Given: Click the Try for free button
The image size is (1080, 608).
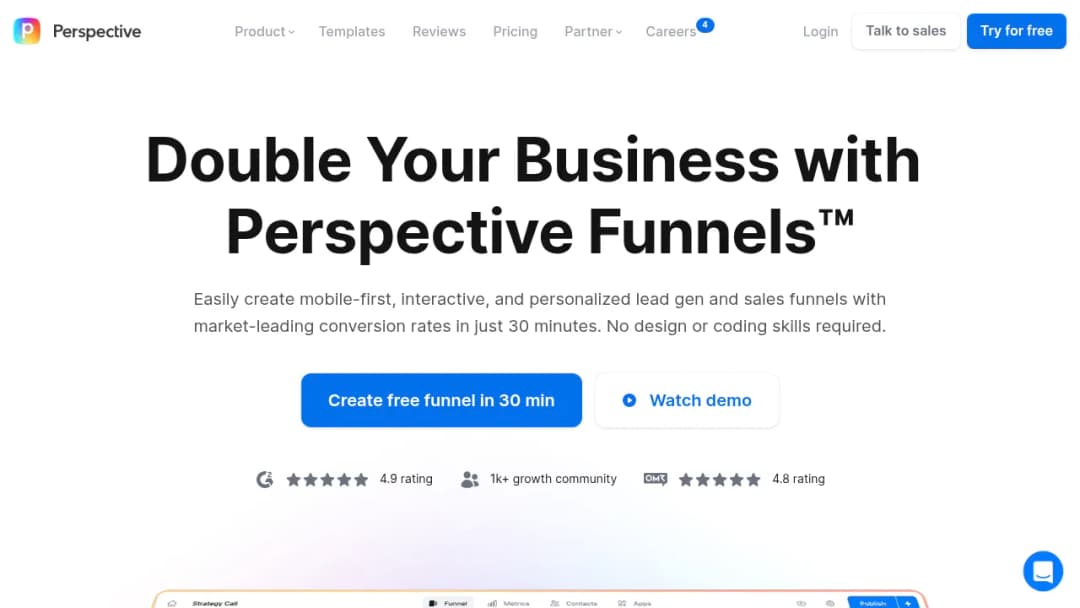Looking at the screenshot, I should (x=1016, y=31).
